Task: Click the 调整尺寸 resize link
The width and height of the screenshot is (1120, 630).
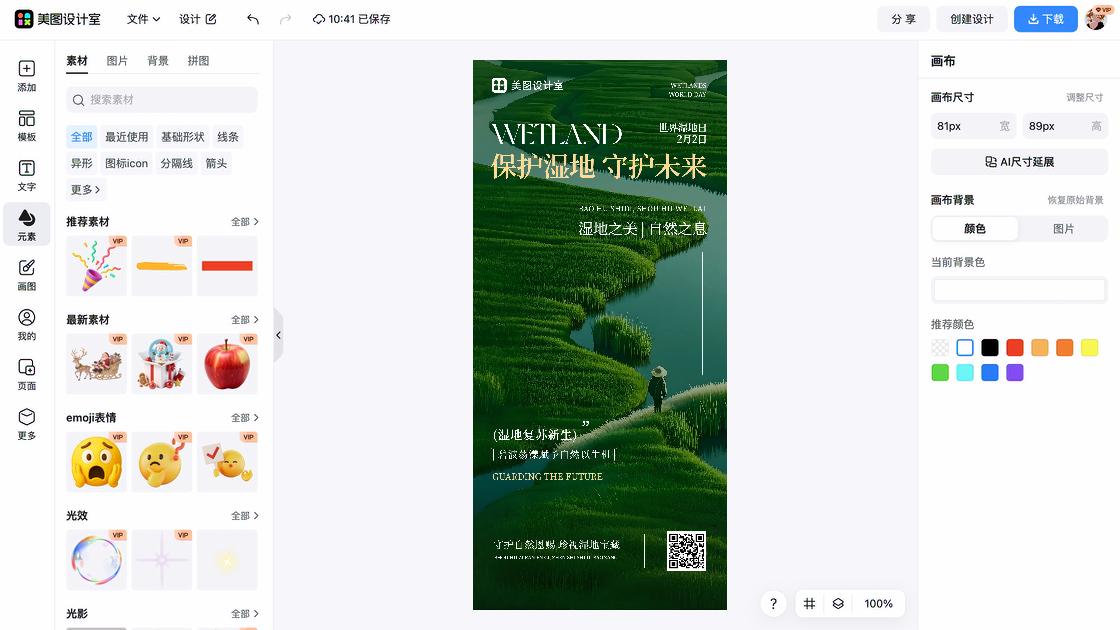Action: [1086, 97]
